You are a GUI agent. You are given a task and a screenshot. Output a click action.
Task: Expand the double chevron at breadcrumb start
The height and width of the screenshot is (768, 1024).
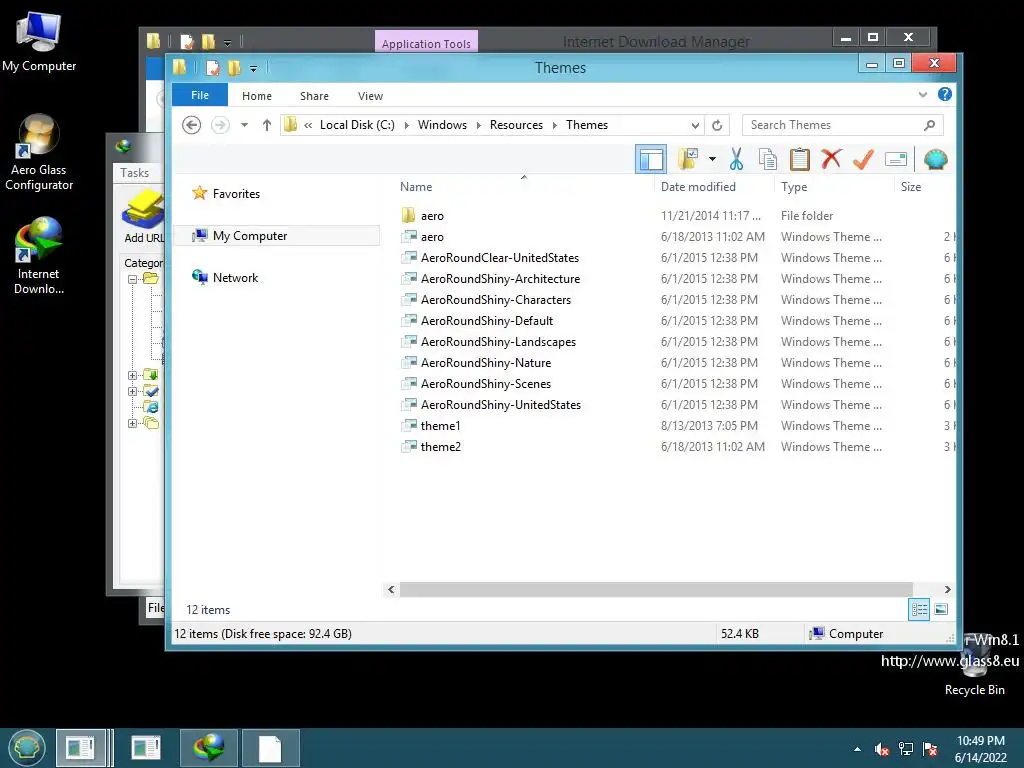pyautogui.click(x=308, y=125)
